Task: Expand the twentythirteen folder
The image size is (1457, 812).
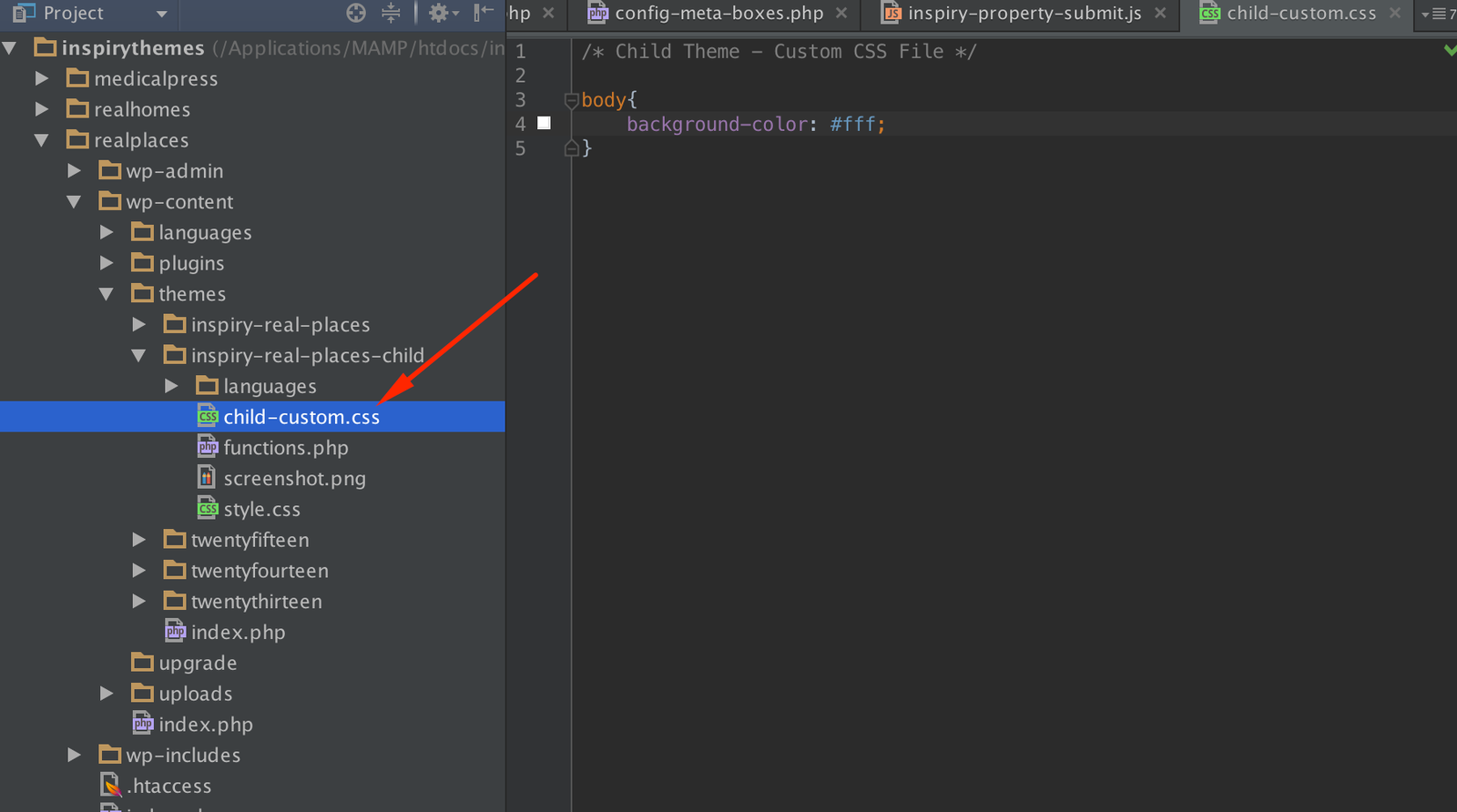Action: [x=139, y=601]
